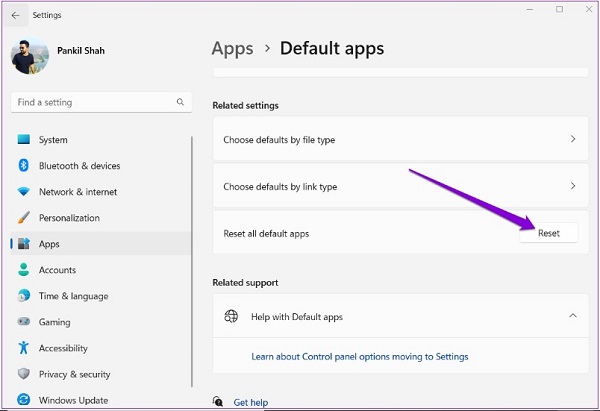
Task: Click the Accounts person icon
Action: (x=24, y=269)
